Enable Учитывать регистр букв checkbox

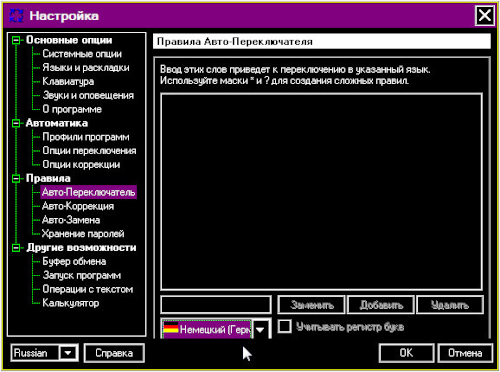click(285, 326)
